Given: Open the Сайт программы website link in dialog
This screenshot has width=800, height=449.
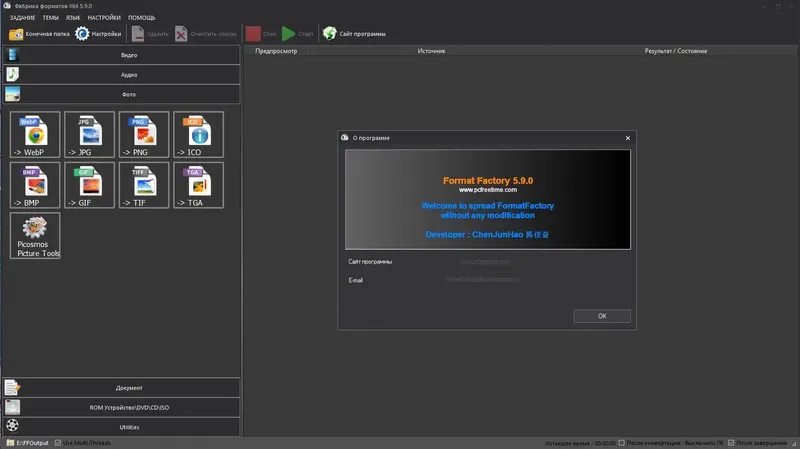Looking at the screenshot, I should [x=485, y=261].
